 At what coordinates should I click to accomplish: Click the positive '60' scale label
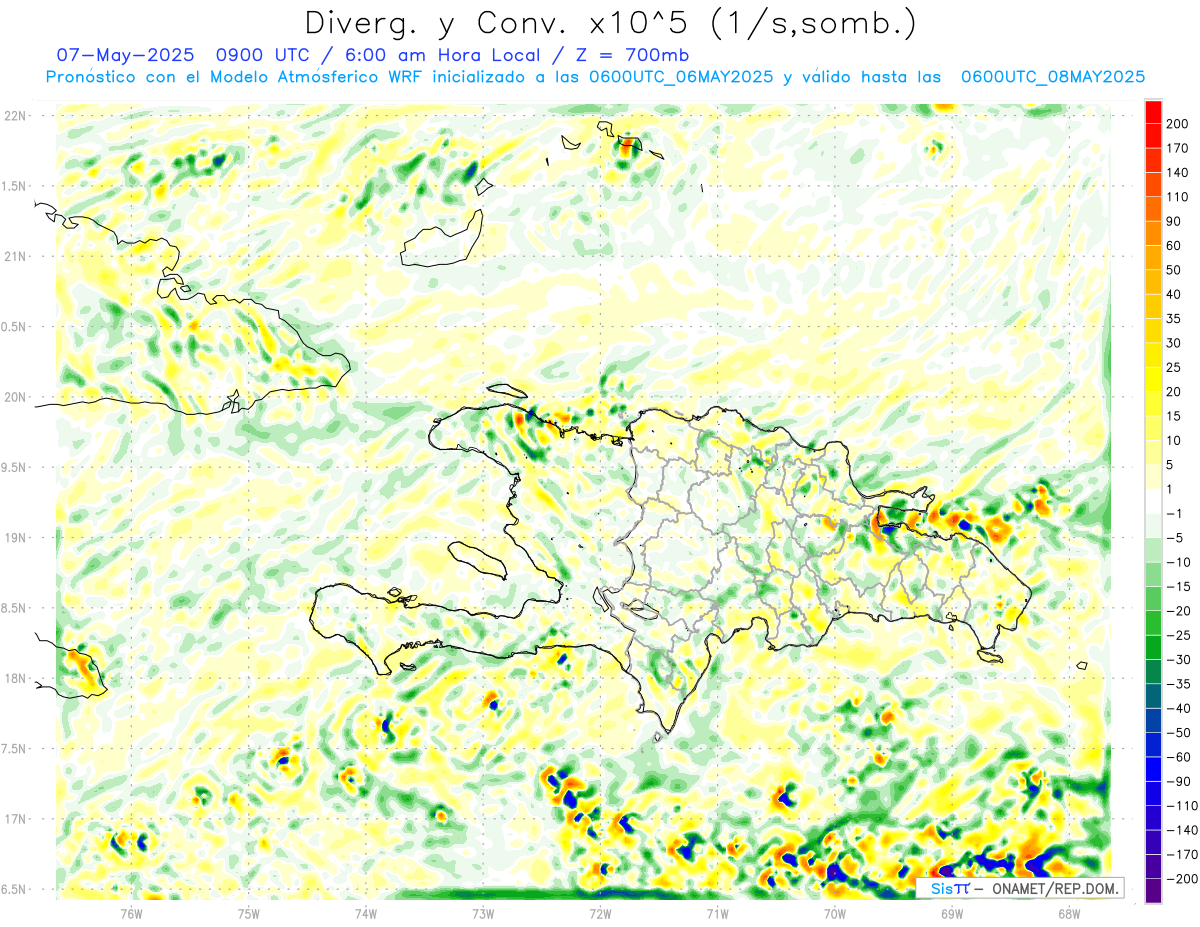(1174, 246)
